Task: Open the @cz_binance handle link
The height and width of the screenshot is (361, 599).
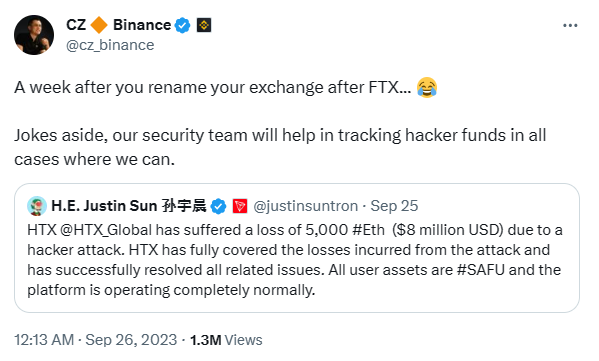Action: tap(110, 45)
